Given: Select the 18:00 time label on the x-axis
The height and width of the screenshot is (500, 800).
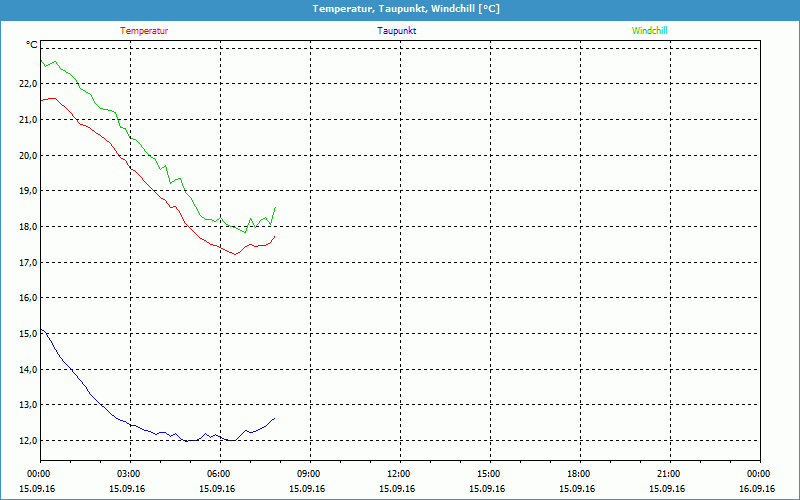Looking at the screenshot, I should tap(579, 474).
